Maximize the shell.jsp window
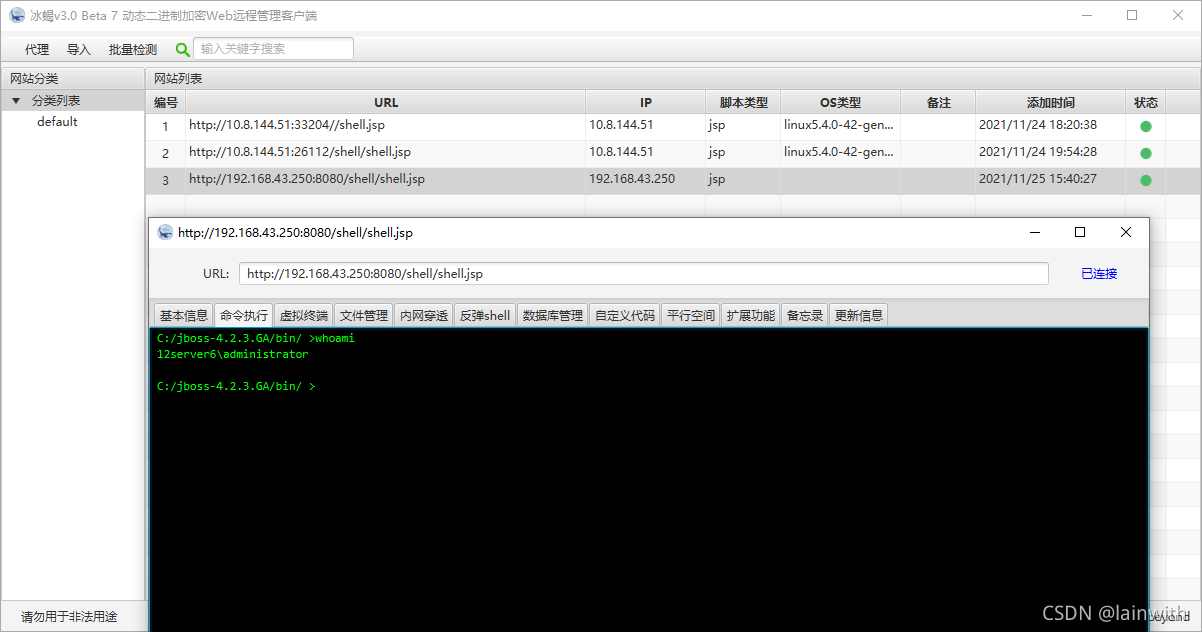Viewport: 1202px width, 632px height. [x=1080, y=232]
